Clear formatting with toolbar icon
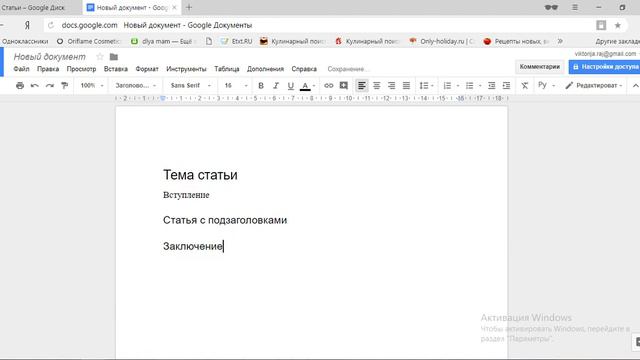 tap(524, 86)
